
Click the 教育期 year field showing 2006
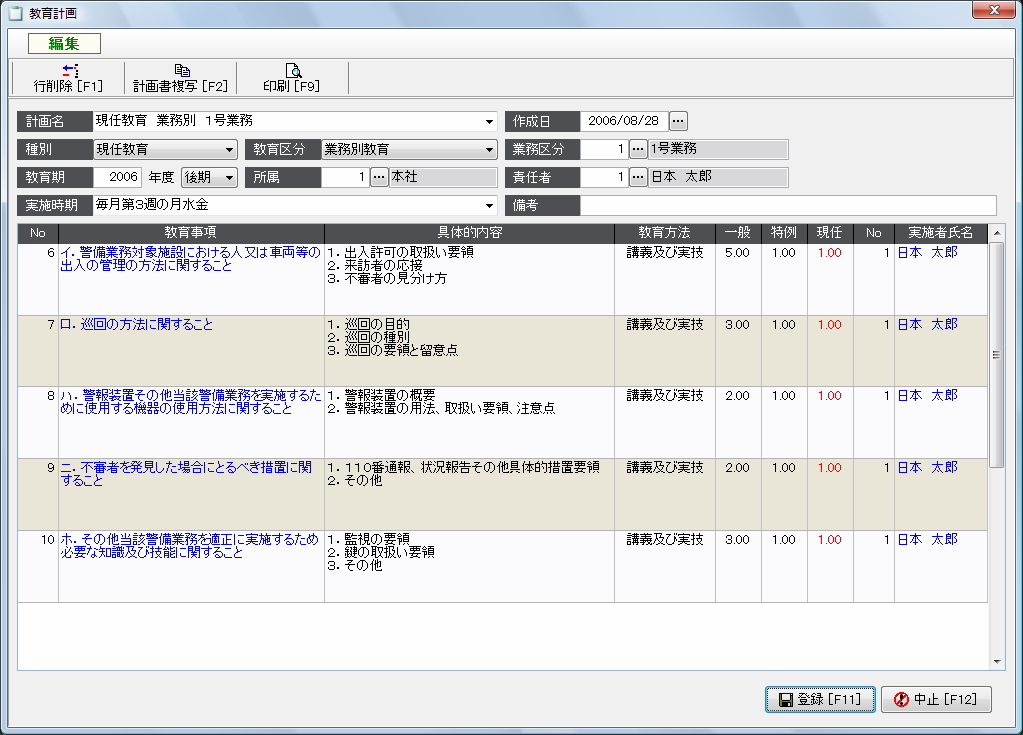[x=118, y=177]
